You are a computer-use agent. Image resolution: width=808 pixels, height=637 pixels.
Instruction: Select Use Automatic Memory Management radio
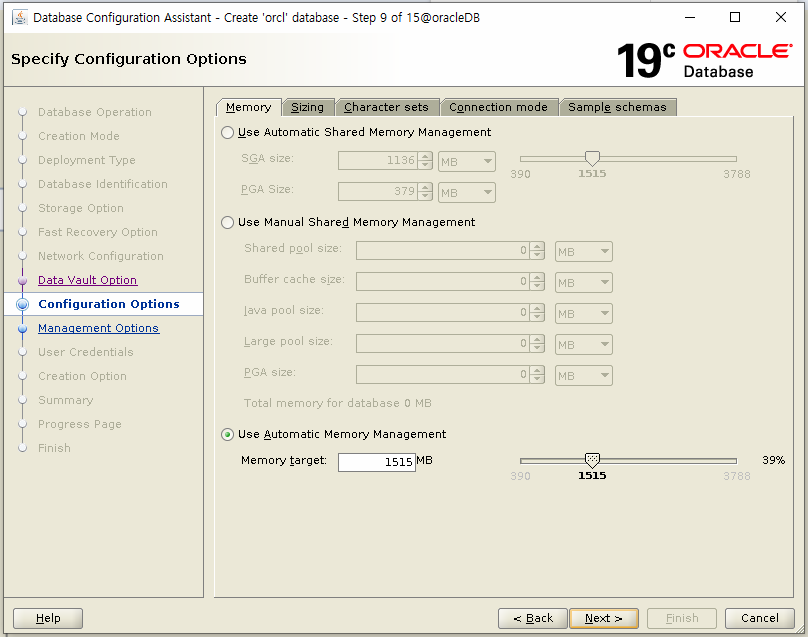point(227,435)
